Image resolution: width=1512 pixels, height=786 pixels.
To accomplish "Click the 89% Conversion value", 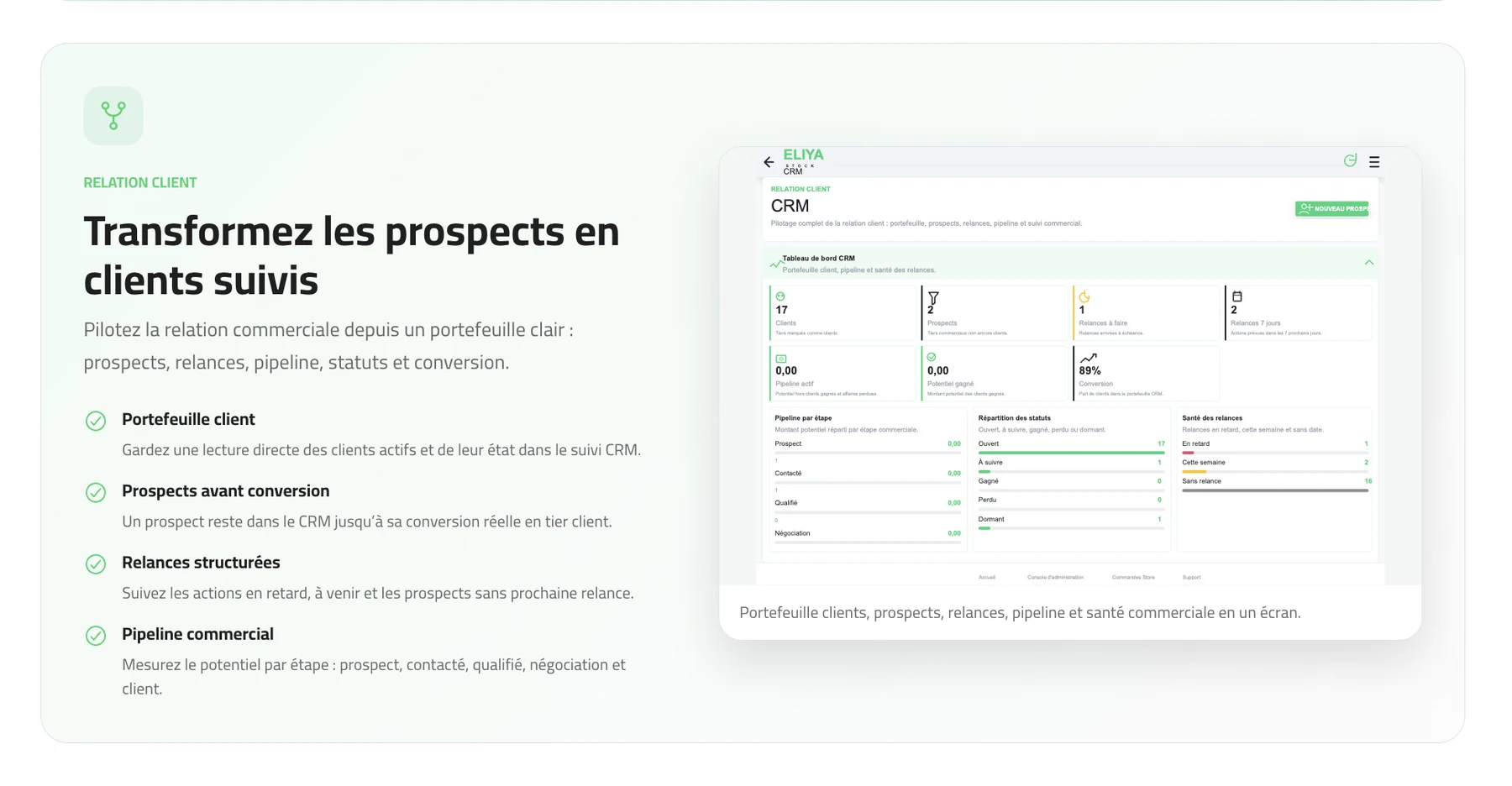I will pos(1089,370).
